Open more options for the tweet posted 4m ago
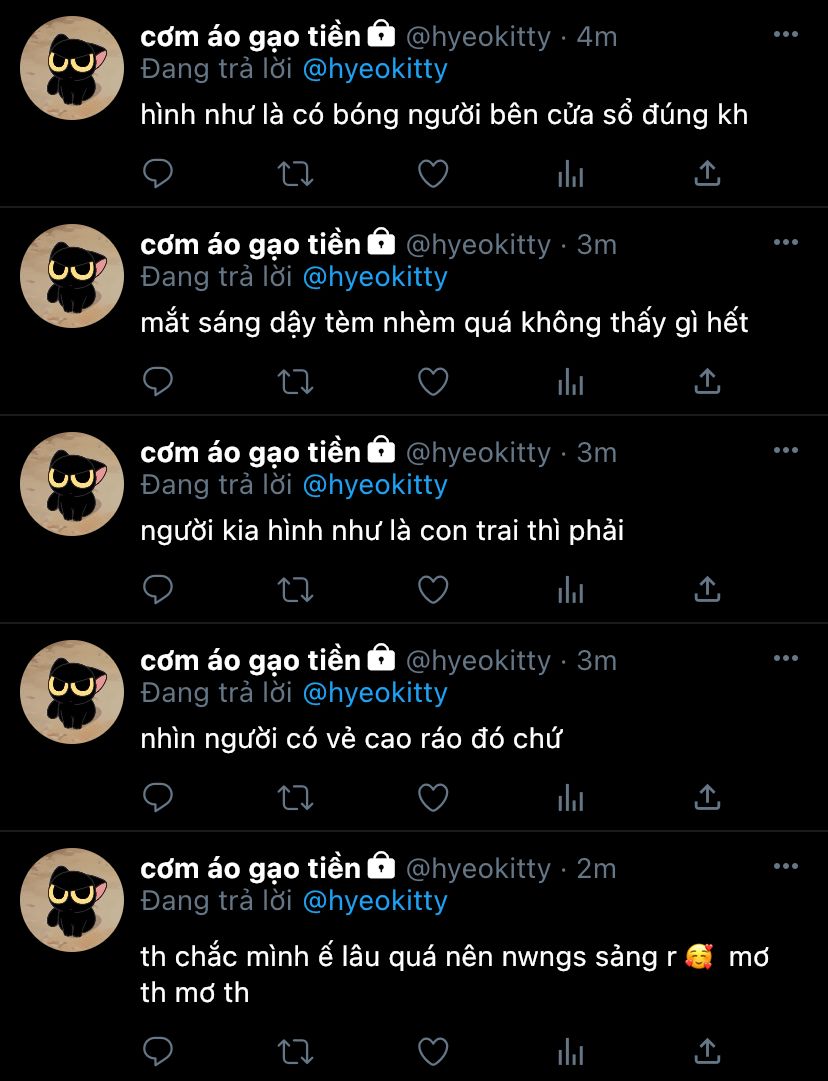The image size is (828, 1081). [x=785, y=34]
